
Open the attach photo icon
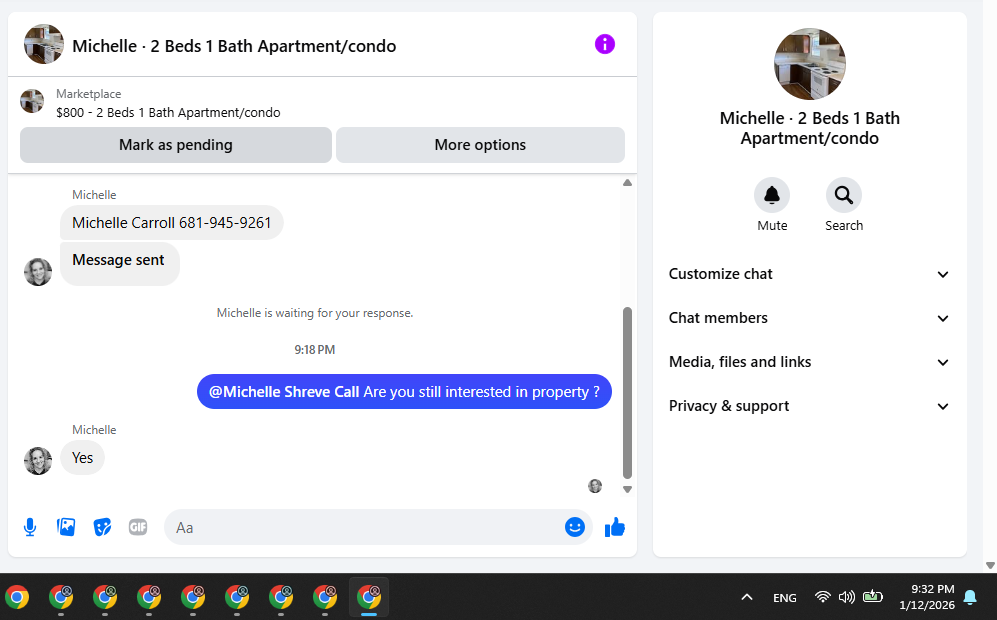pyautogui.click(x=66, y=527)
